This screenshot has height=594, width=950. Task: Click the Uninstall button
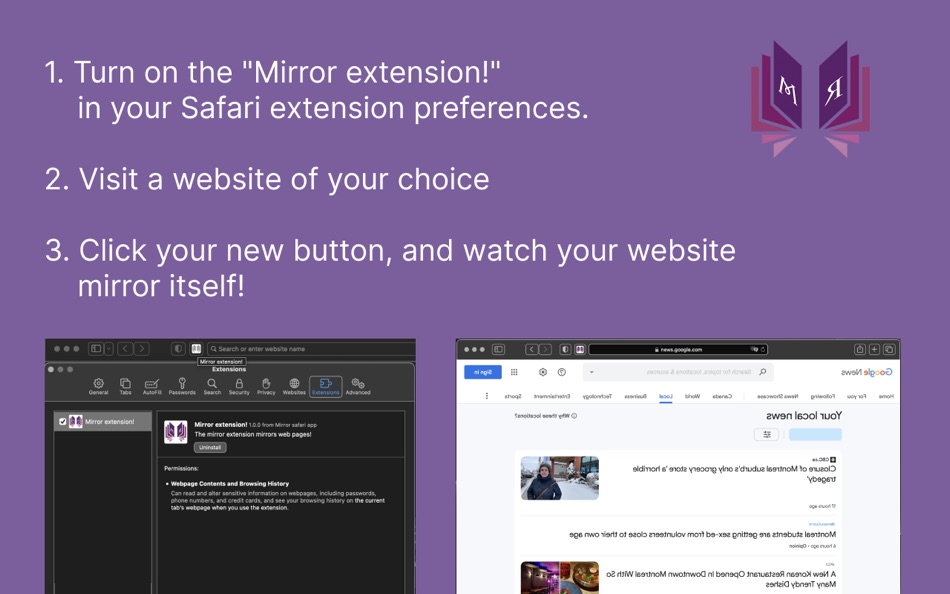210,447
